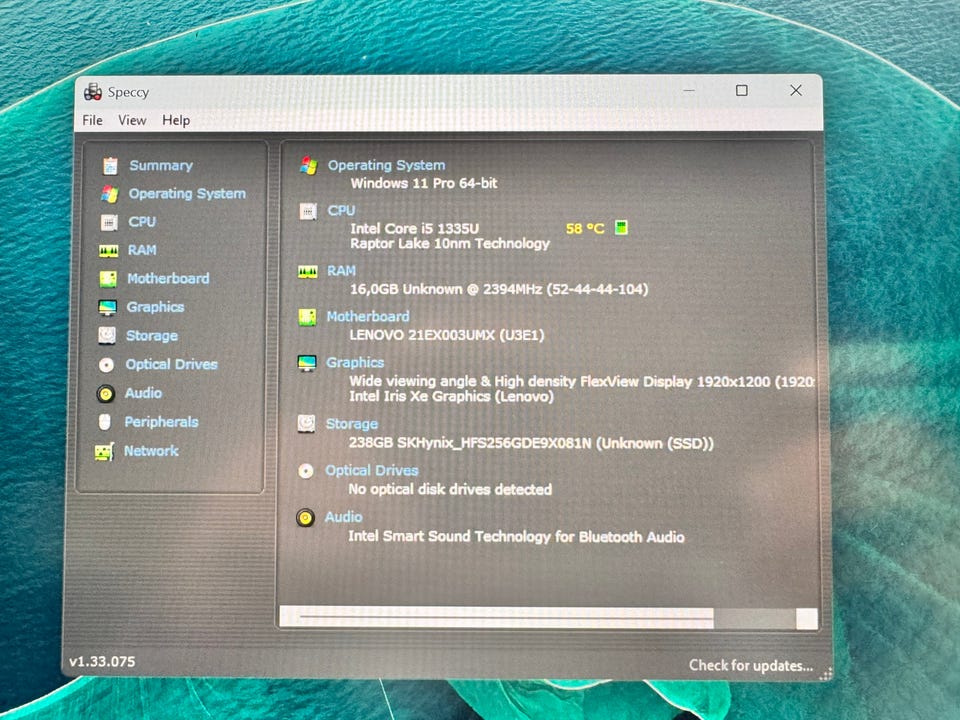
Task: Click the Peripherals mouse icon in sidebar
Action: 105,422
